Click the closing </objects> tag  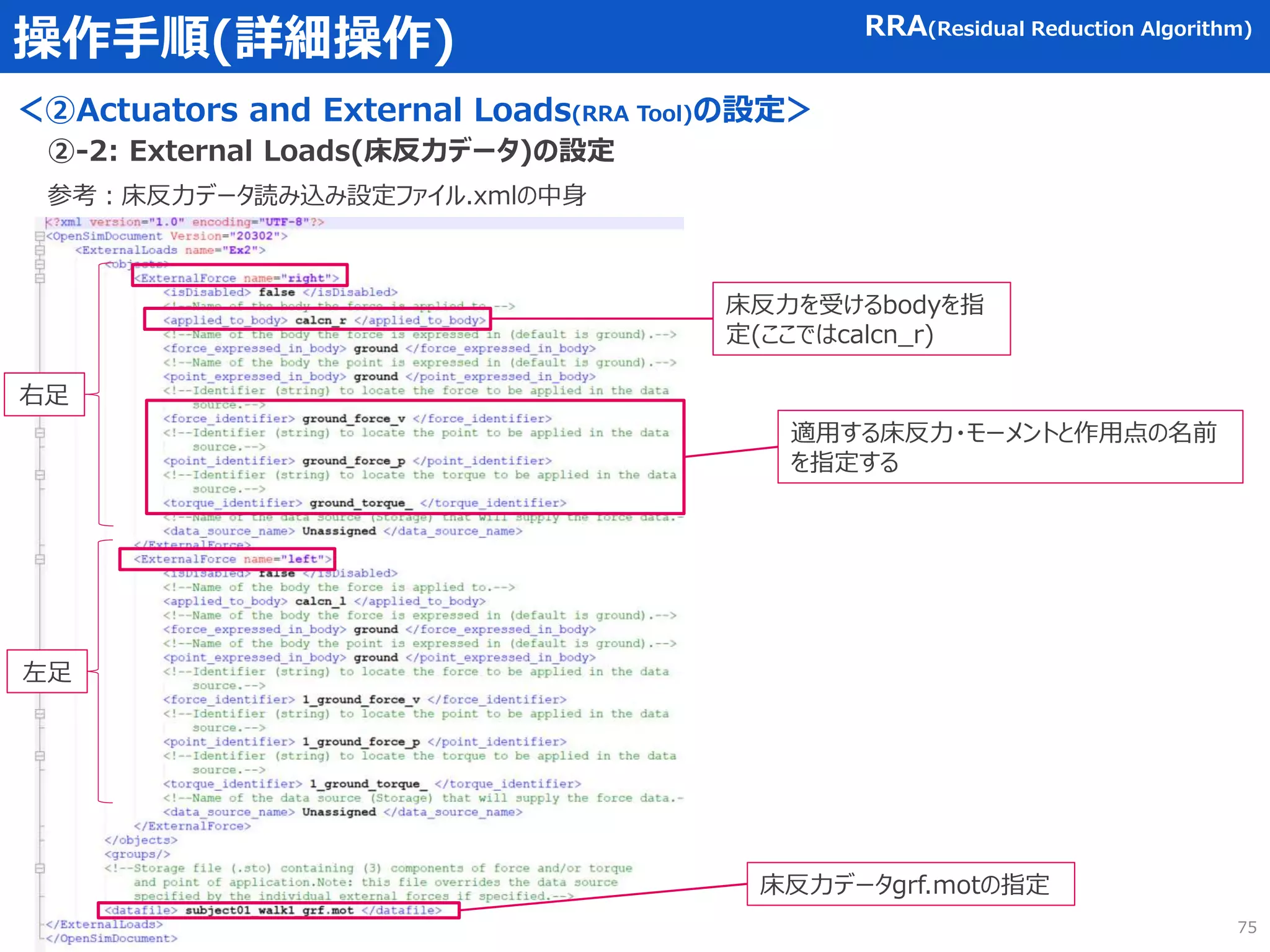click(x=141, y=840)
